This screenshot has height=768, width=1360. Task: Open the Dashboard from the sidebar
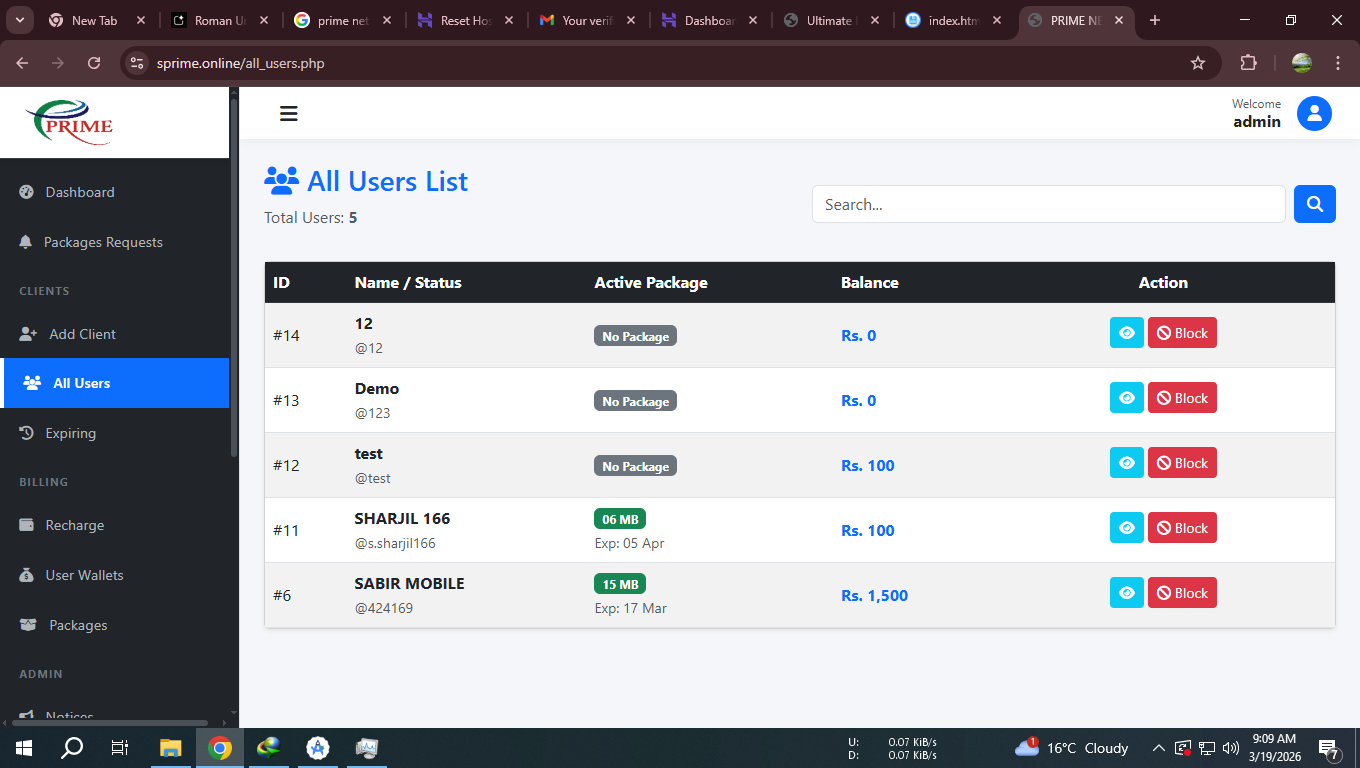click(x=80, y=192)
